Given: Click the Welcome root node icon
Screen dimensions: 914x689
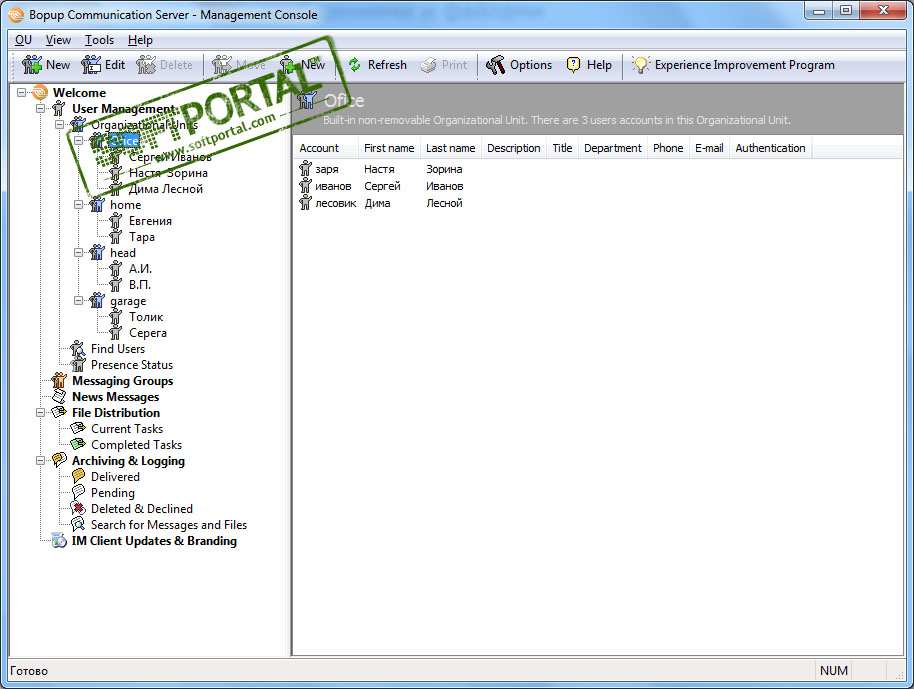Looking at the screenshot, I should tap(40, 93).
